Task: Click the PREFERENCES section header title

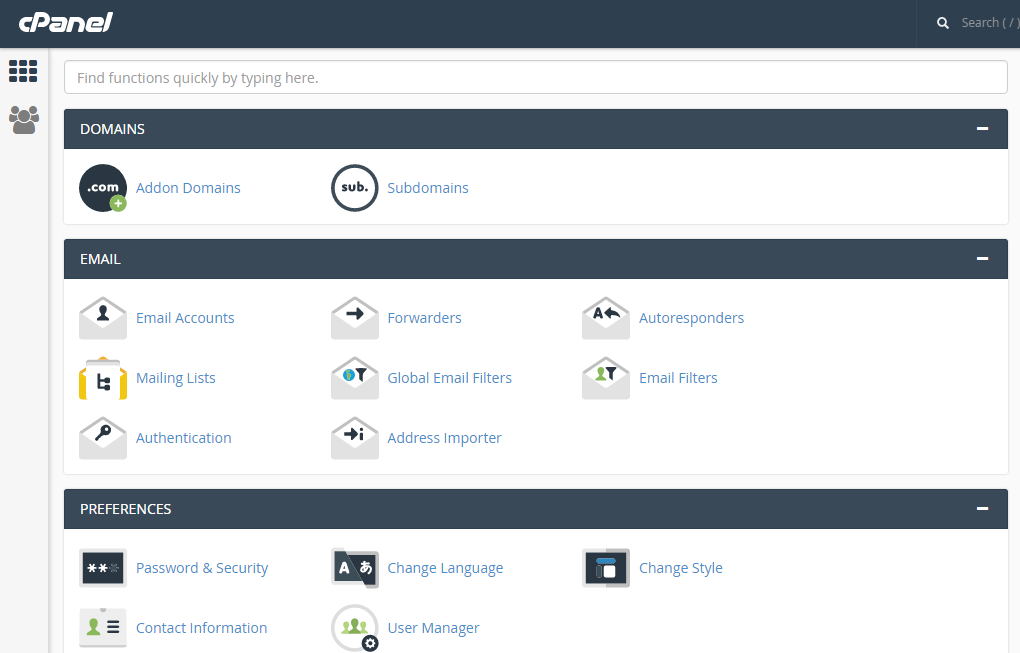Action: pyautogui.click(x=126, y=509)
